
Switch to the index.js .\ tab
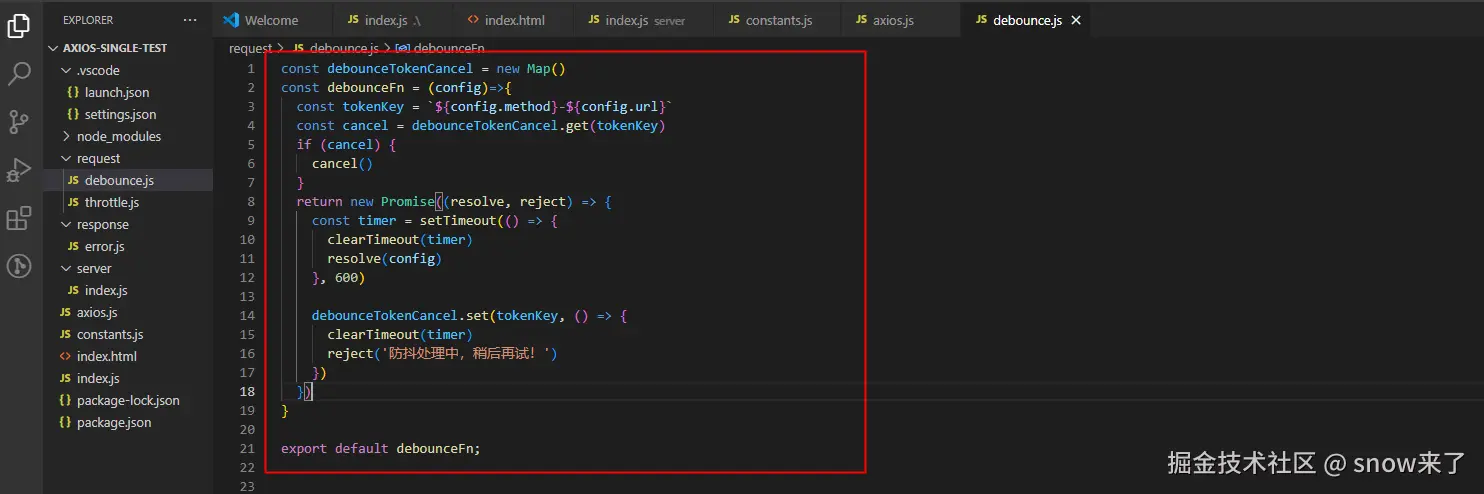coord(390,20)
